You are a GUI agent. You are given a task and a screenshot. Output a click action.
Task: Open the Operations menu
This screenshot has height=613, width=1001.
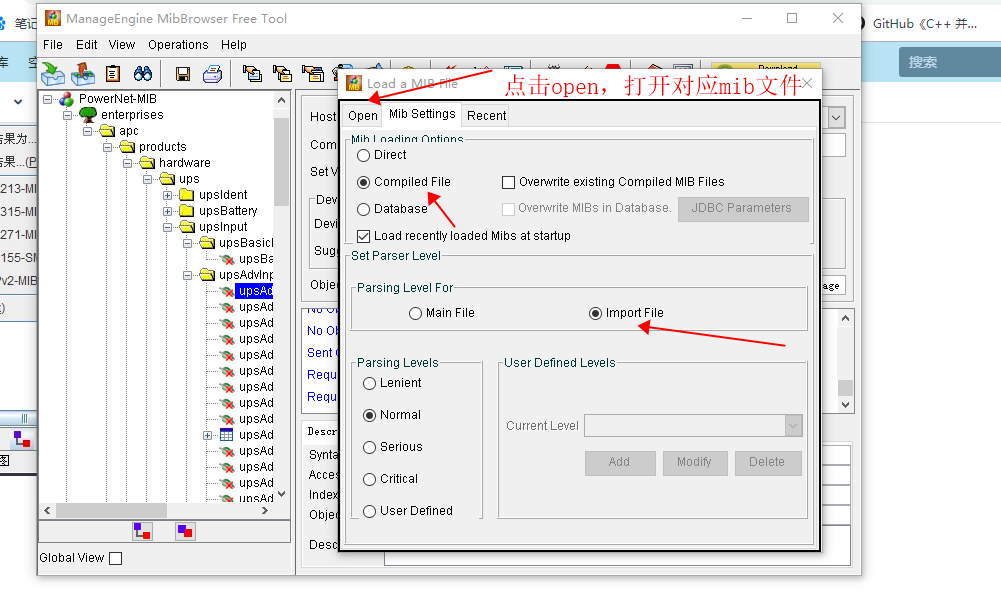tap(178, 45)
